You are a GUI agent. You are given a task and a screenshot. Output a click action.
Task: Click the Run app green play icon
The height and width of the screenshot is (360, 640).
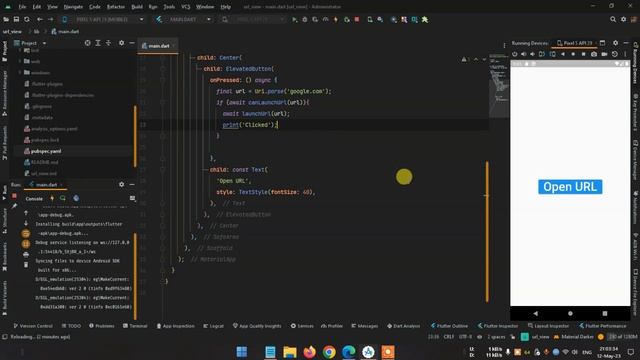pos(294,20)
